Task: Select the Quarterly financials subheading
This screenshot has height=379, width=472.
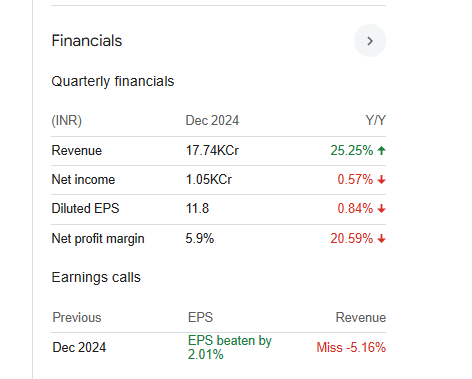Action: [113, 81]
